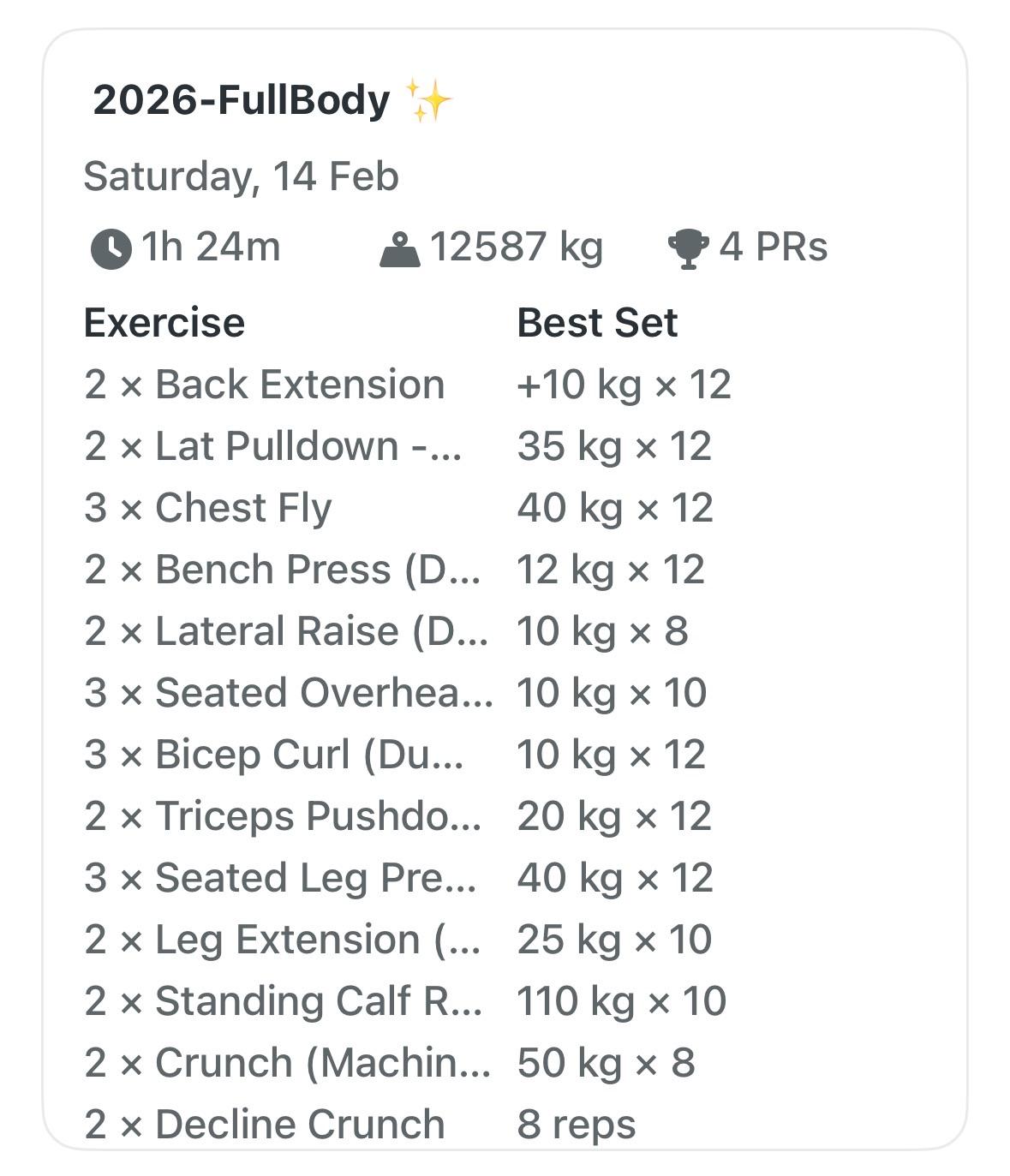Click the weight volume icon

point(399,249)
